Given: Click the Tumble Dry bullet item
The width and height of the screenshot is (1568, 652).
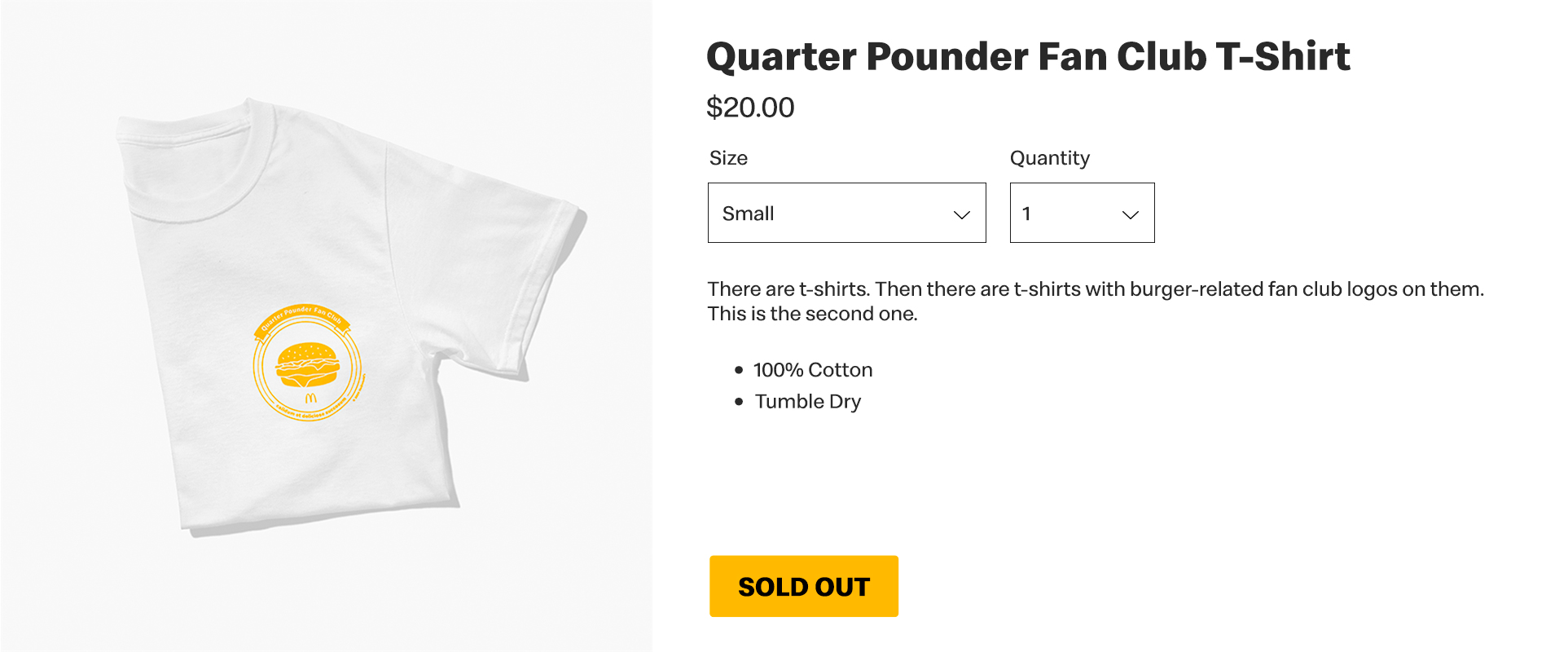Looking at the screenshot, I should [808, 402].
